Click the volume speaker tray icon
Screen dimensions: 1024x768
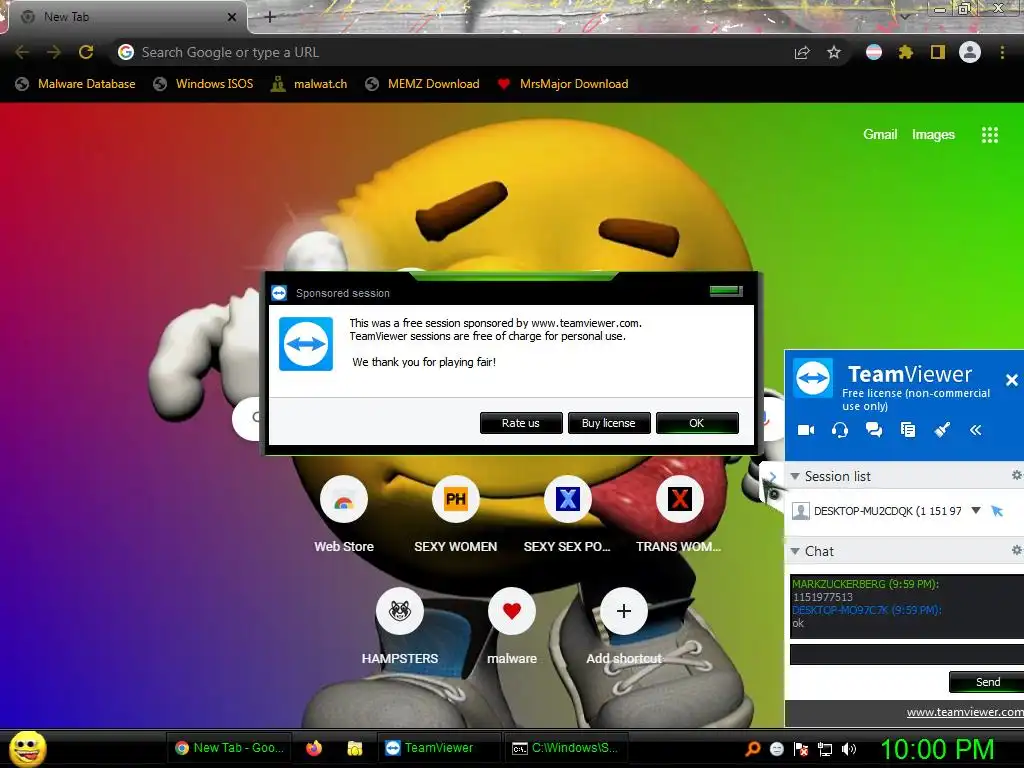pos(849,749)
